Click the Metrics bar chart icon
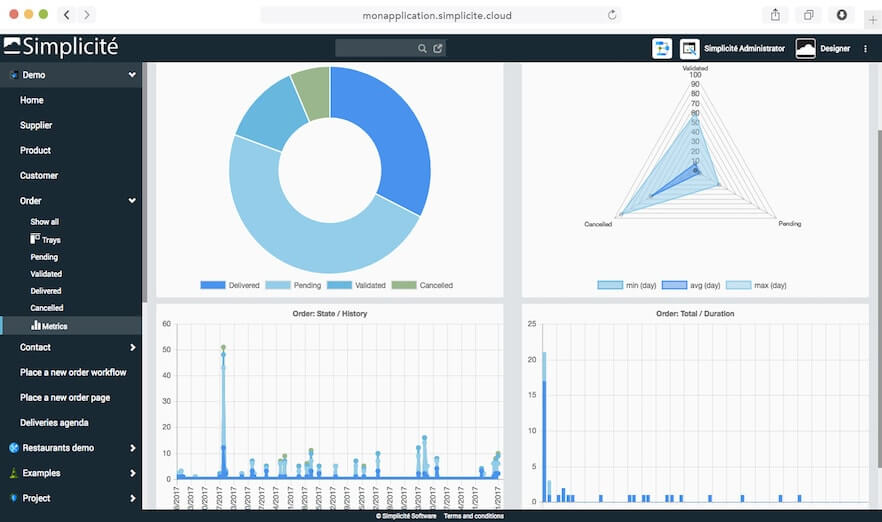882x522 pixels. pyautogui.click(x=35, y=325)
